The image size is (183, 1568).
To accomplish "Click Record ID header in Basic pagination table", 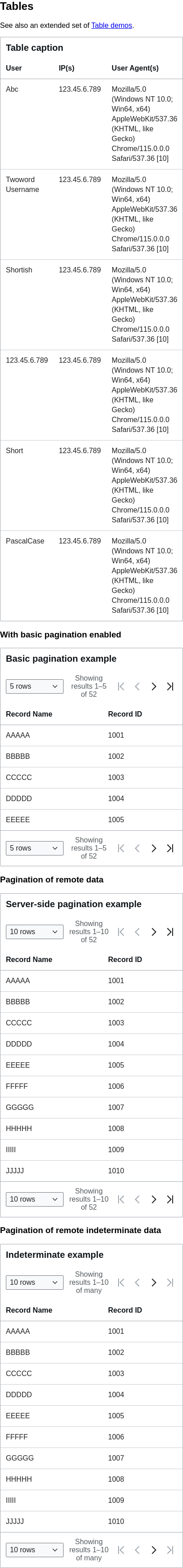I will [x=125, y=714].
